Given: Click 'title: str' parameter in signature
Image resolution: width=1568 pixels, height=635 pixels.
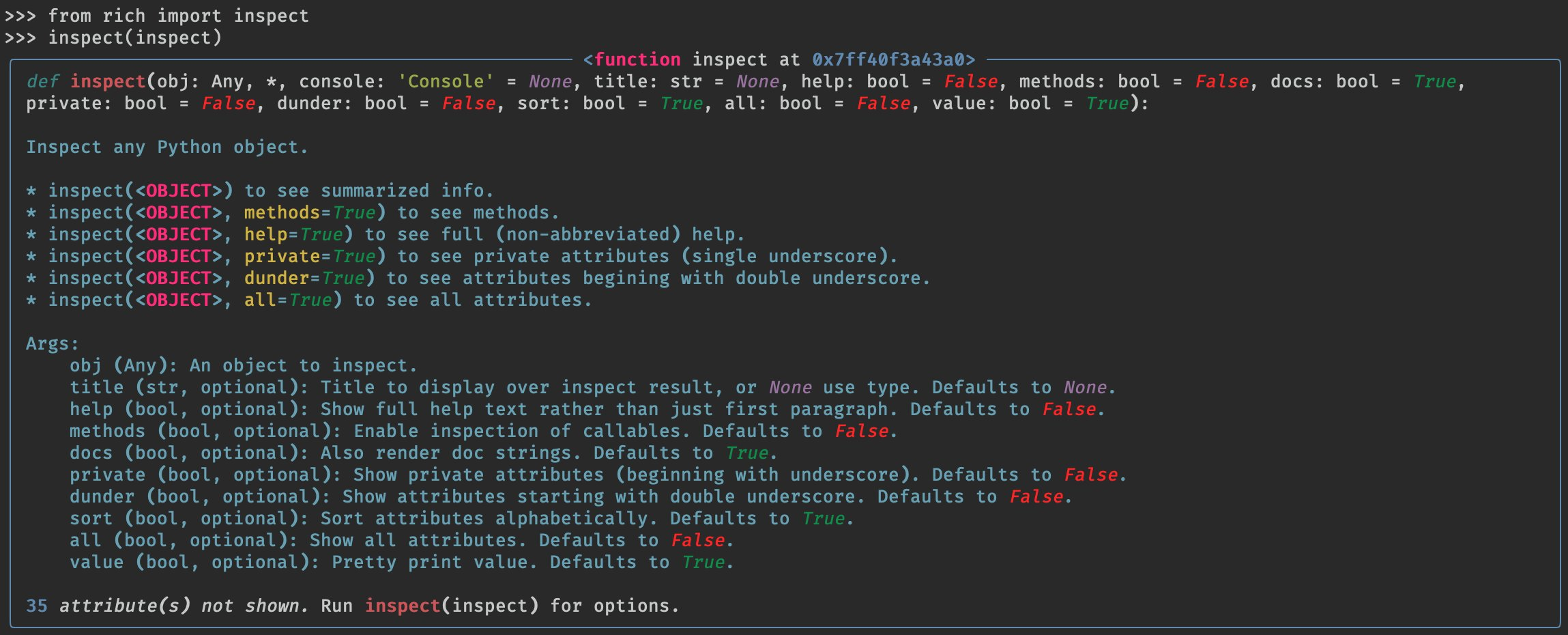Looking at the screenshot, I should (648, 81).
